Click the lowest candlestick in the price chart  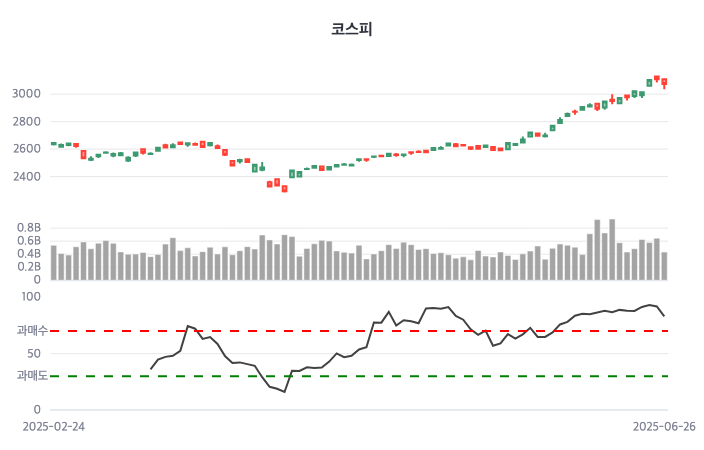pos(284,188)
